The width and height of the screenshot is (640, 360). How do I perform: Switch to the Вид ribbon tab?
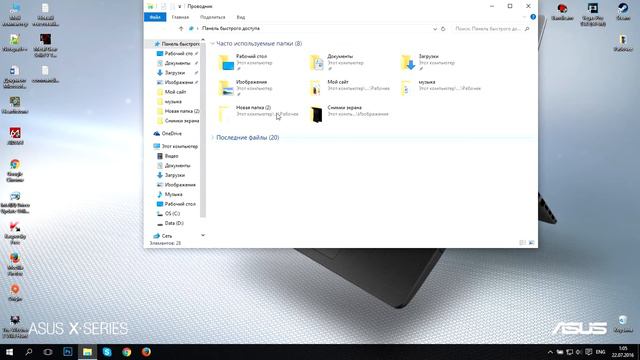click(x=241, y=17)
